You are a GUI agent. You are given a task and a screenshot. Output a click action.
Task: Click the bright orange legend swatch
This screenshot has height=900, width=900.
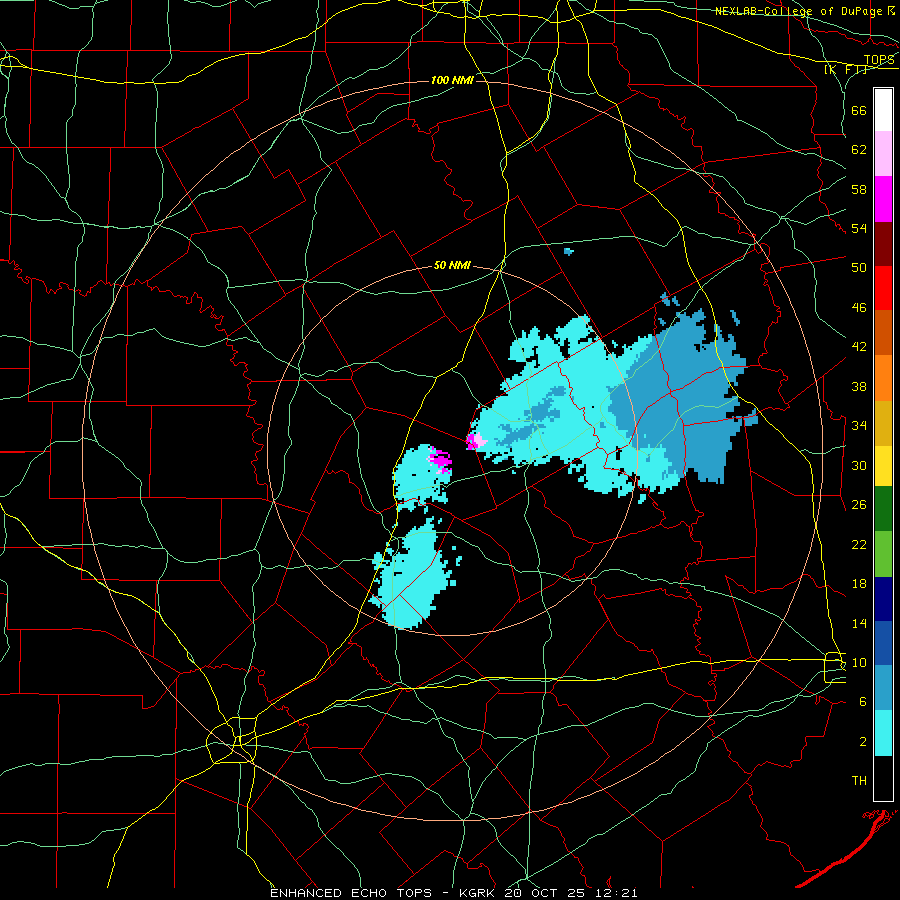click(883, 377)
